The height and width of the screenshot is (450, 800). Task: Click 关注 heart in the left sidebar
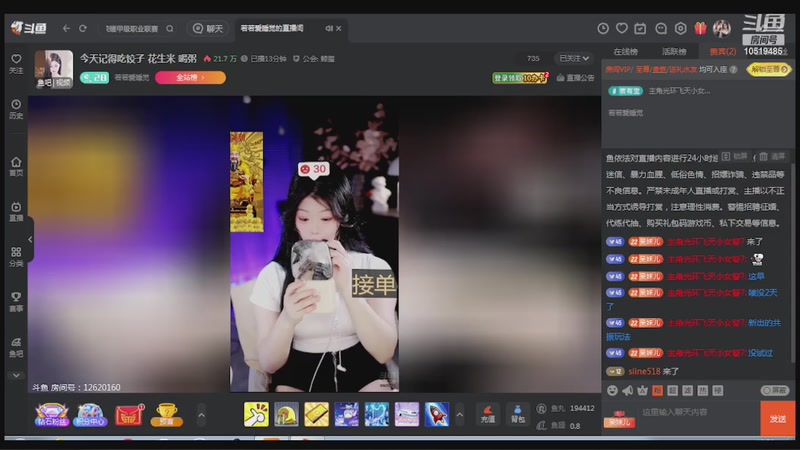tap(16, 64)
